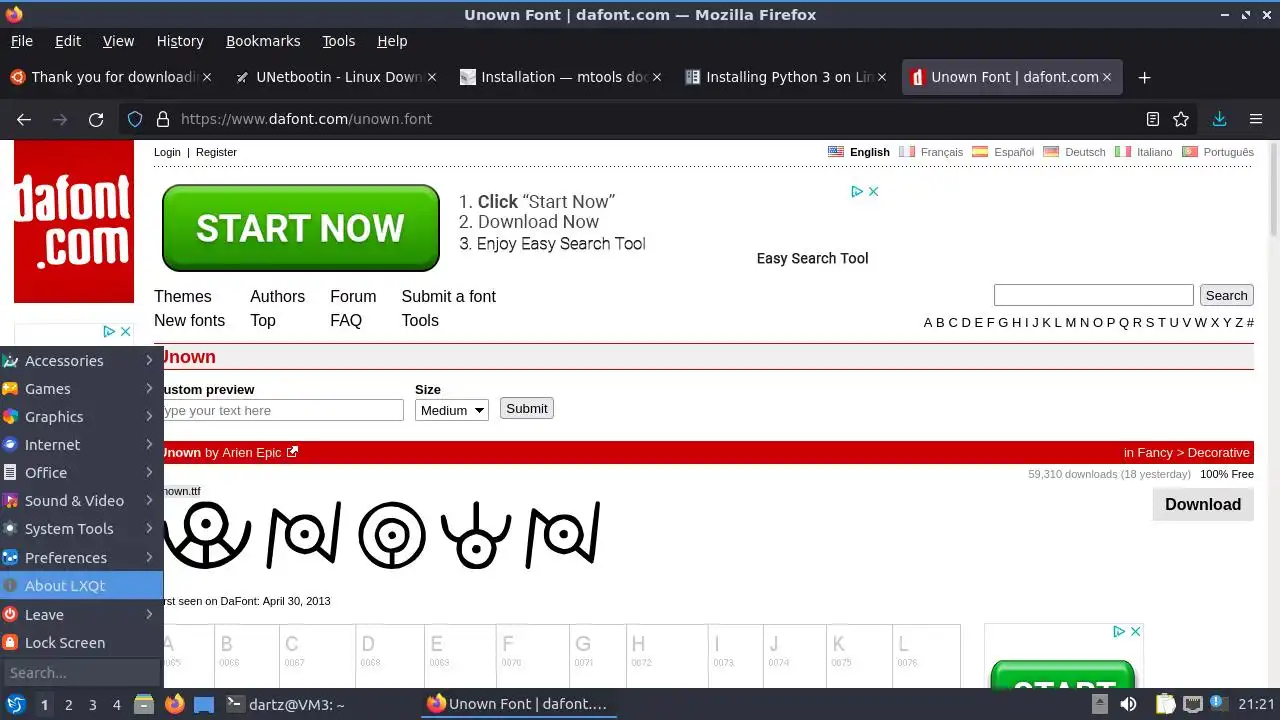Open the Themes link
1280x720 pixels.
pyautogui.click(x=182, y=296)
